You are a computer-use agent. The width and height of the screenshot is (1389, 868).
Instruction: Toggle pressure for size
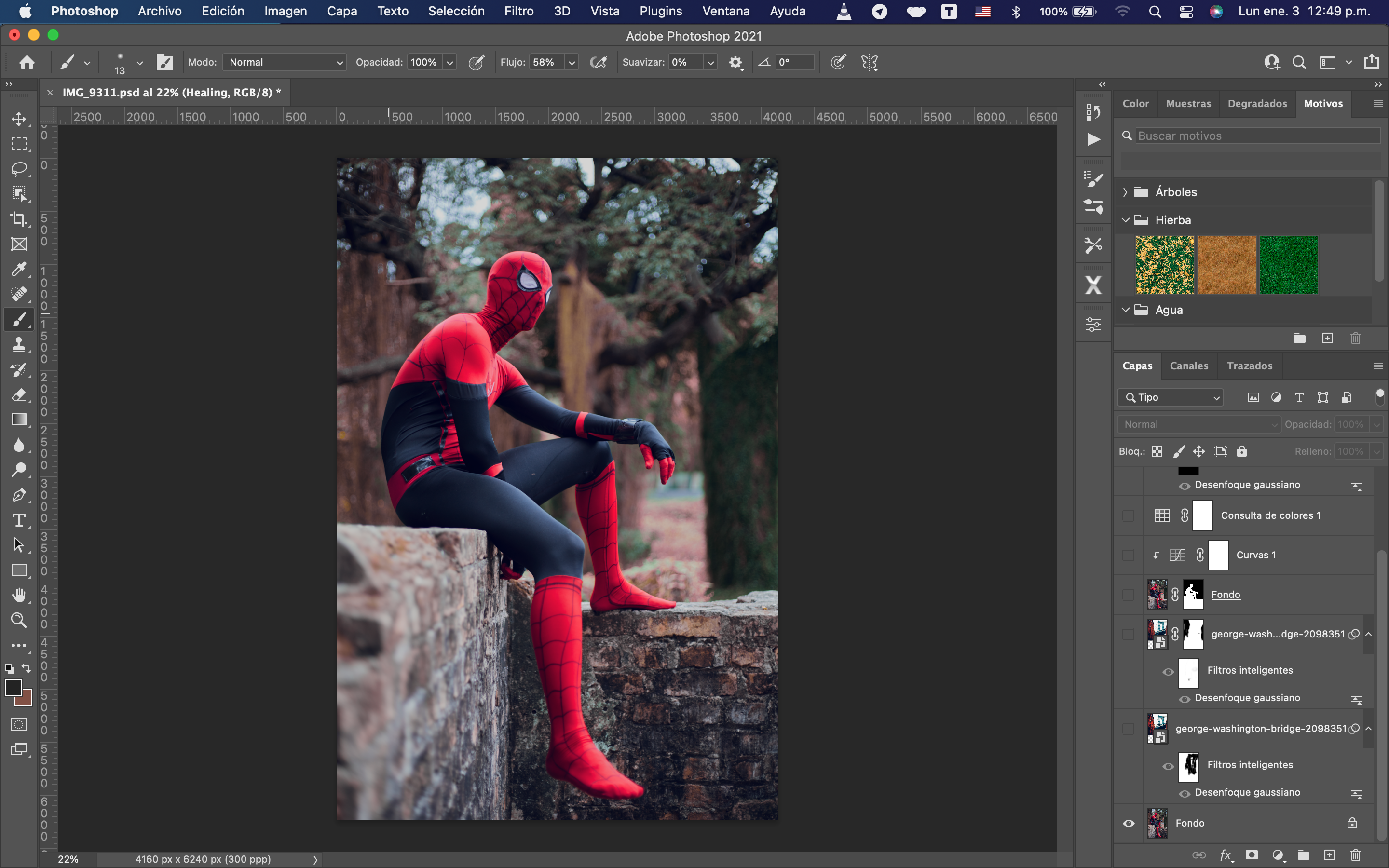[838, 62]
